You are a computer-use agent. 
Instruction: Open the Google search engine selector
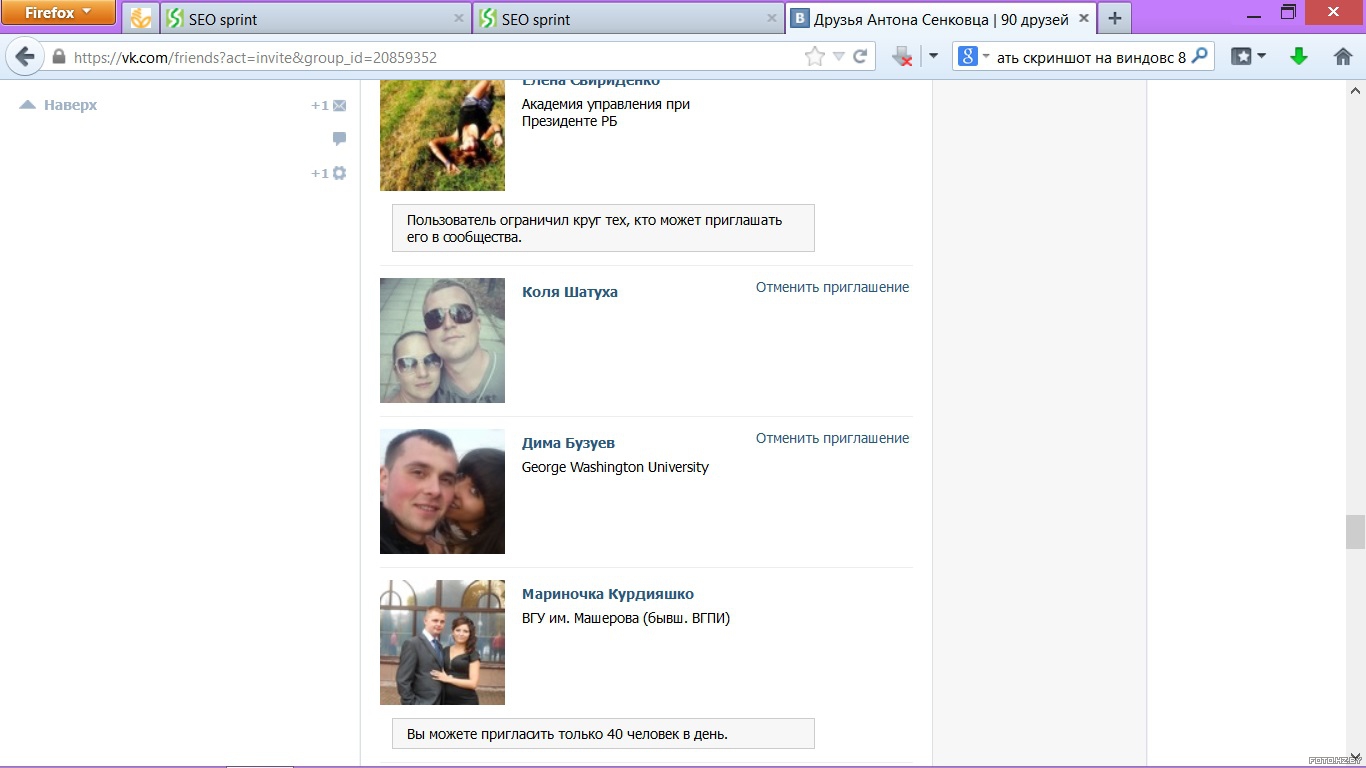click(973, 57)
